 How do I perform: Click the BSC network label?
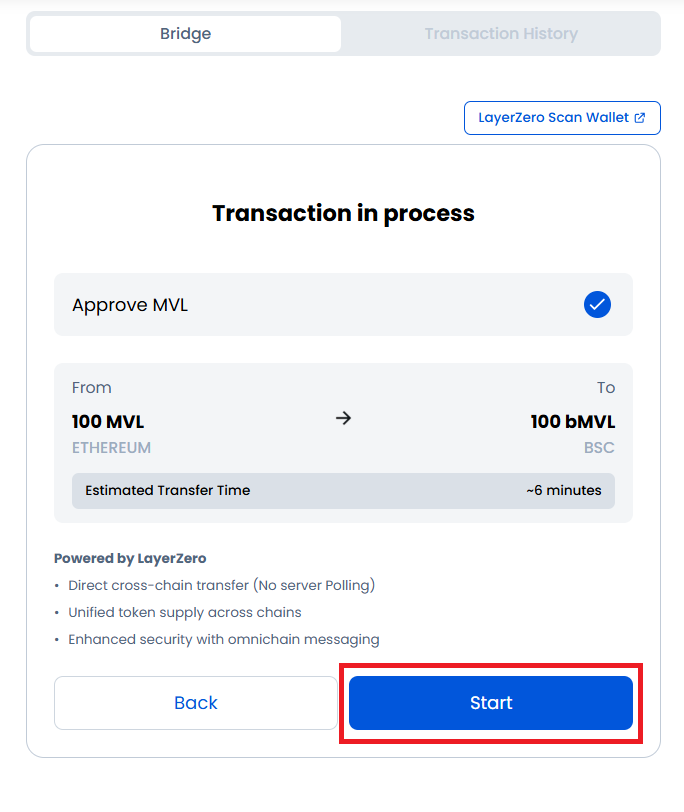(x=599, y=448)
